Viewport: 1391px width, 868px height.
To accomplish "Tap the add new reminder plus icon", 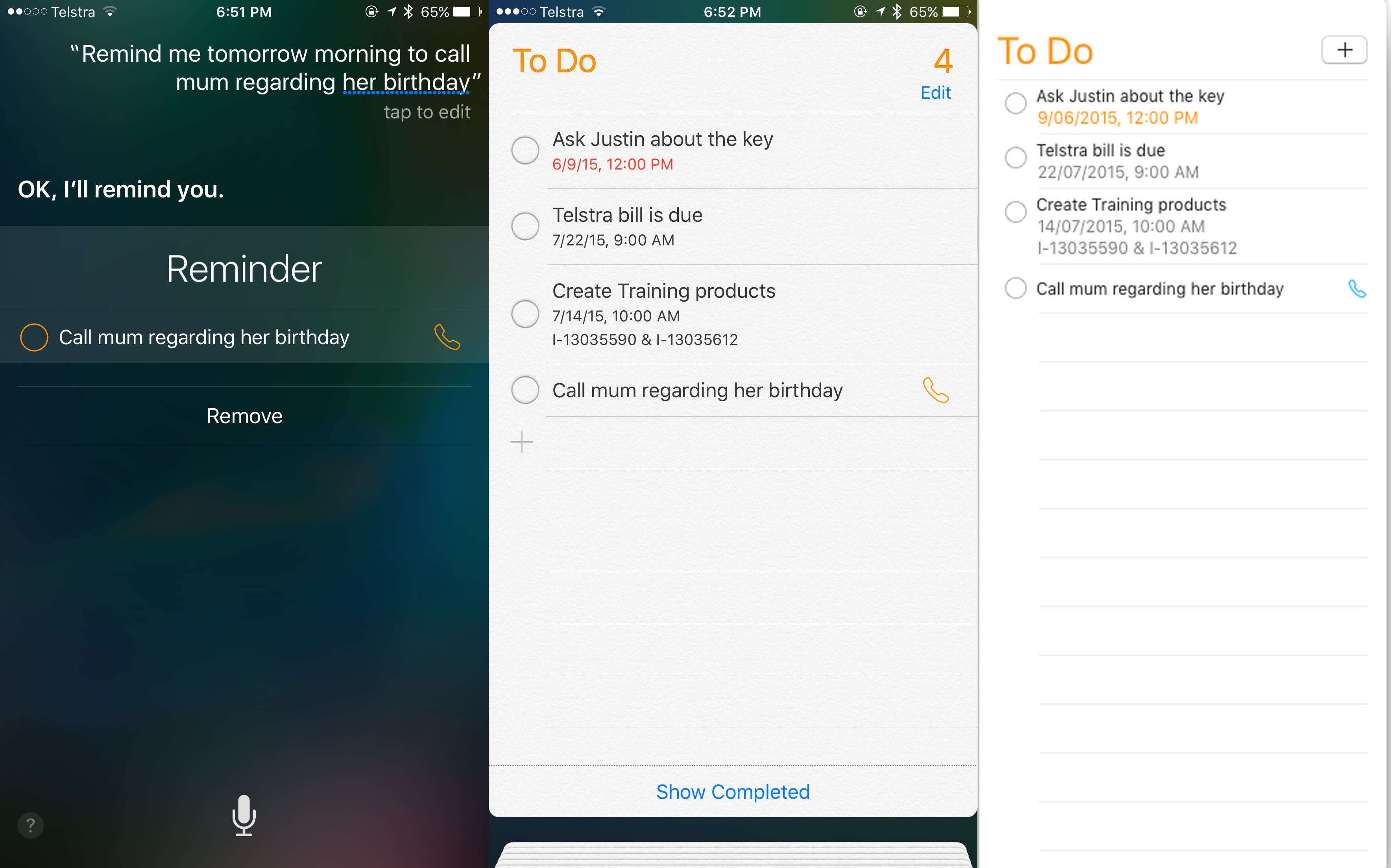I will click(x=1344, y=50).
